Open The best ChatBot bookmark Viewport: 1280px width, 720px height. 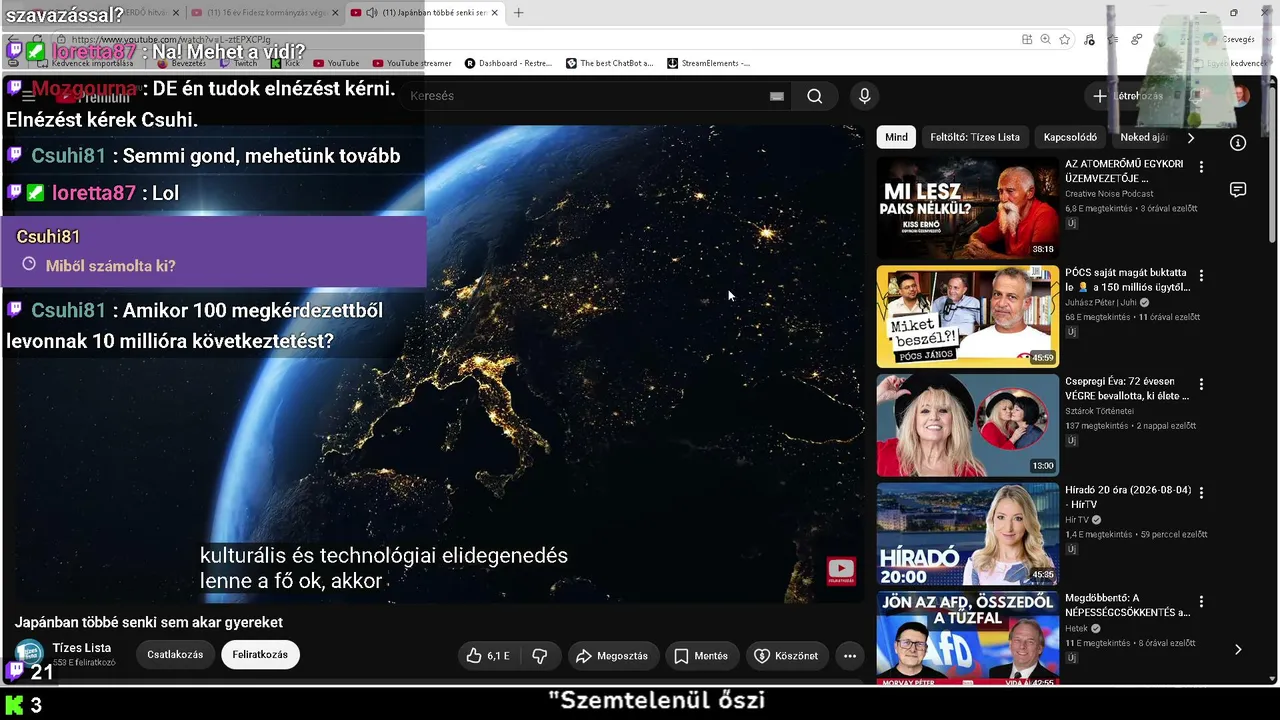click(x=610, y=63)
